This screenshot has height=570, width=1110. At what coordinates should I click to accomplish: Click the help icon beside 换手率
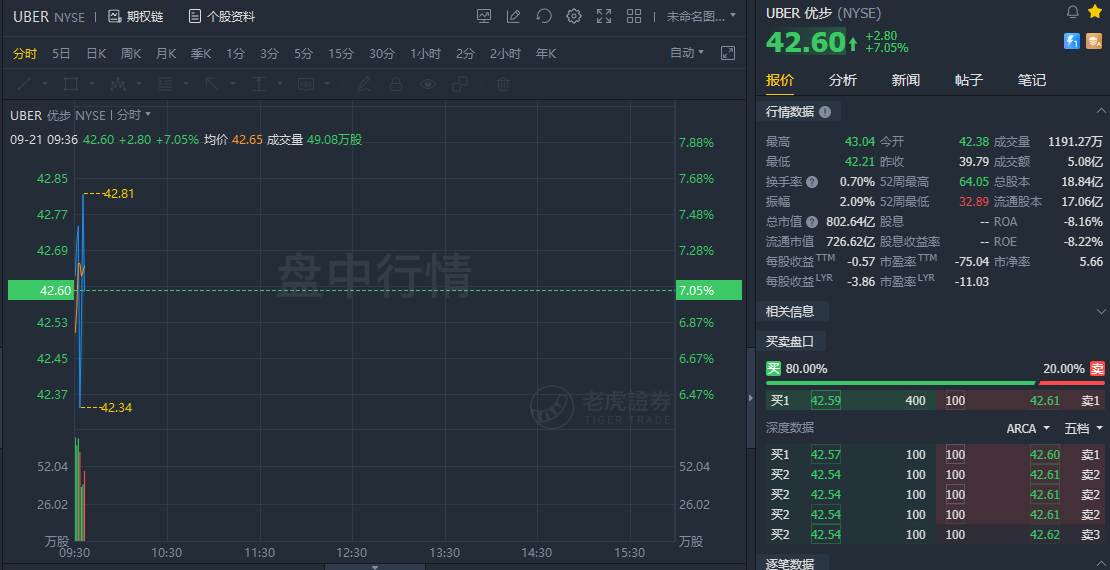(812, 182)
